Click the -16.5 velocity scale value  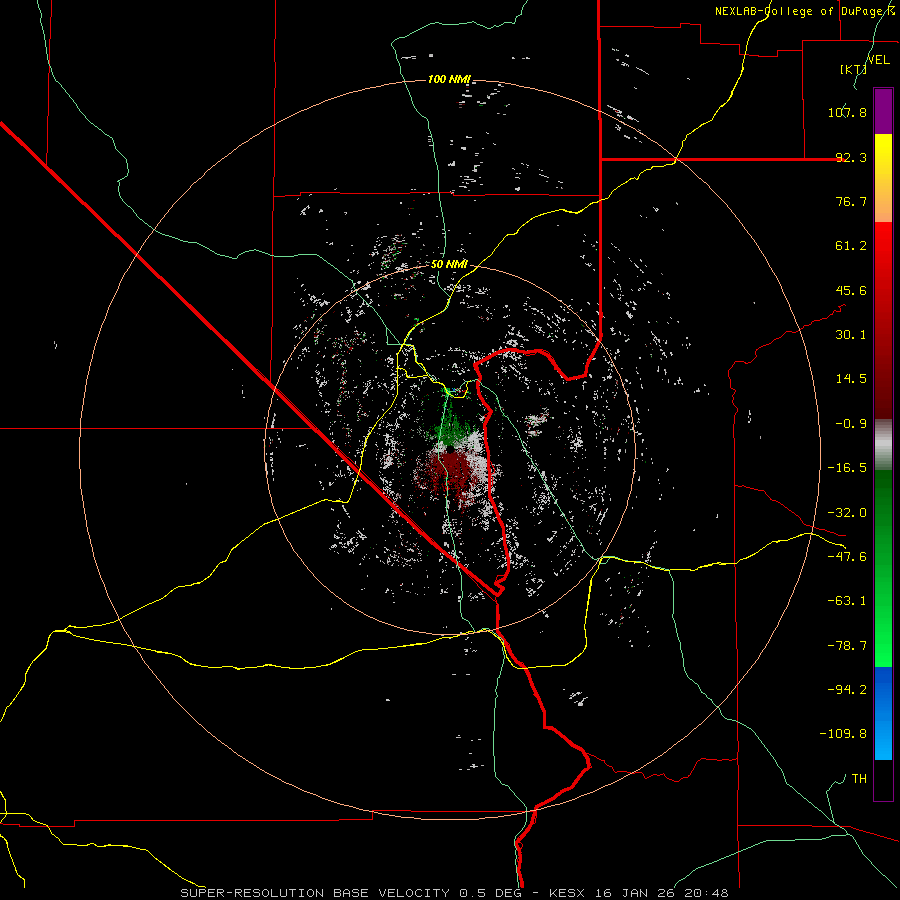847,468
